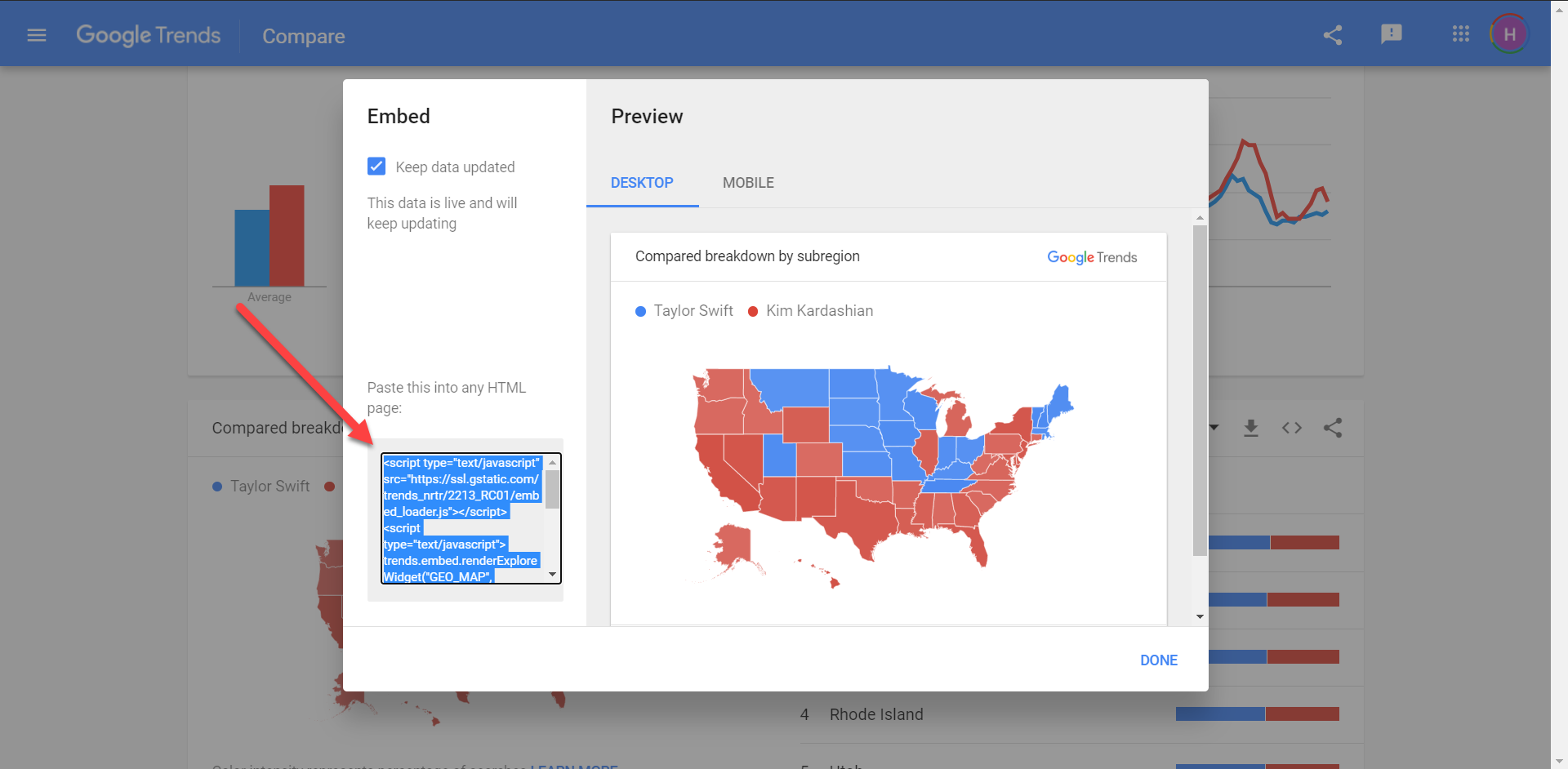Open the navigation hamburger menu
The width and height of the screenshot is (1568, 769).
click(x=37, y=35)
